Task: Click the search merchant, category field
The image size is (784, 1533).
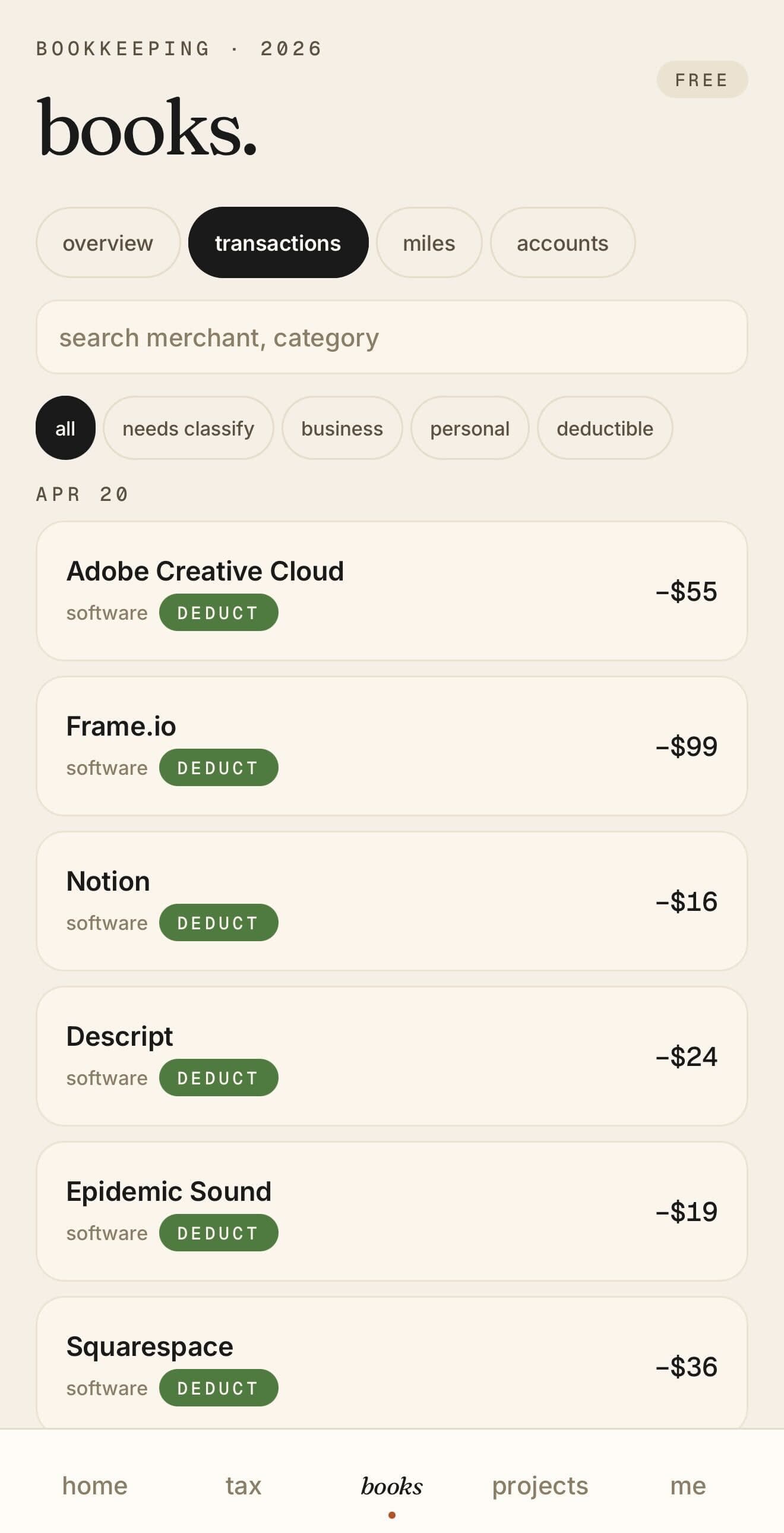Action: point(392,337)
